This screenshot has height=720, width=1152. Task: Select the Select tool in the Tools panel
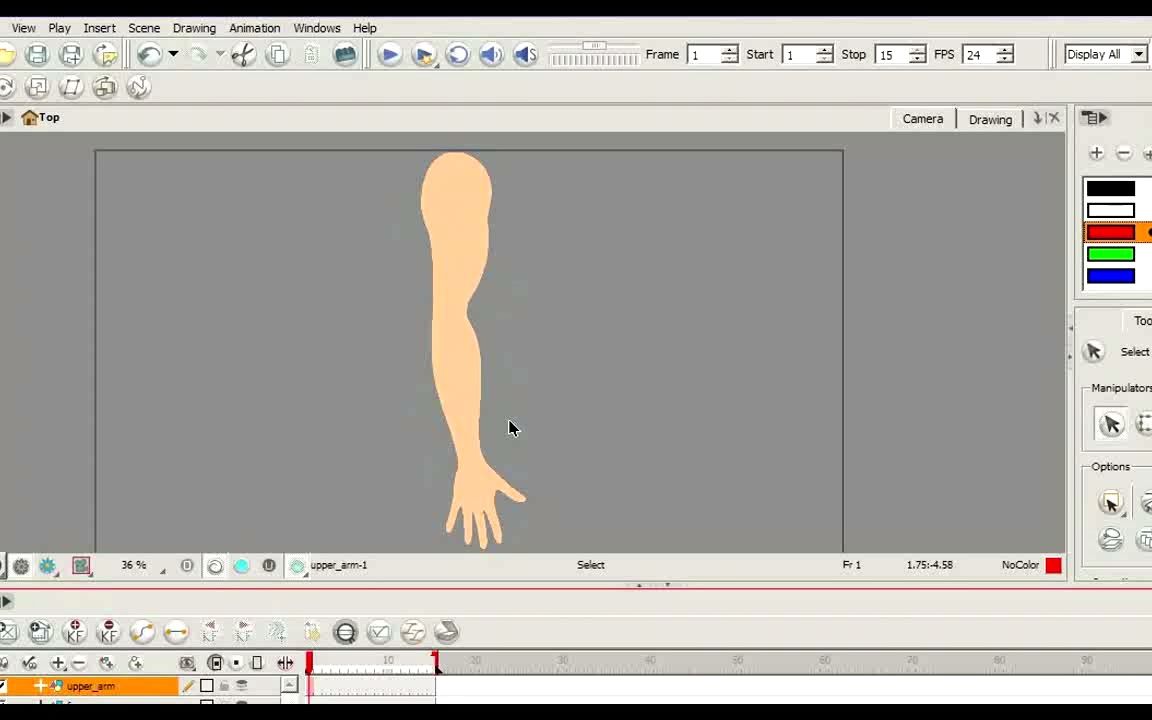pyautogui.click(x=1093, y=352)
